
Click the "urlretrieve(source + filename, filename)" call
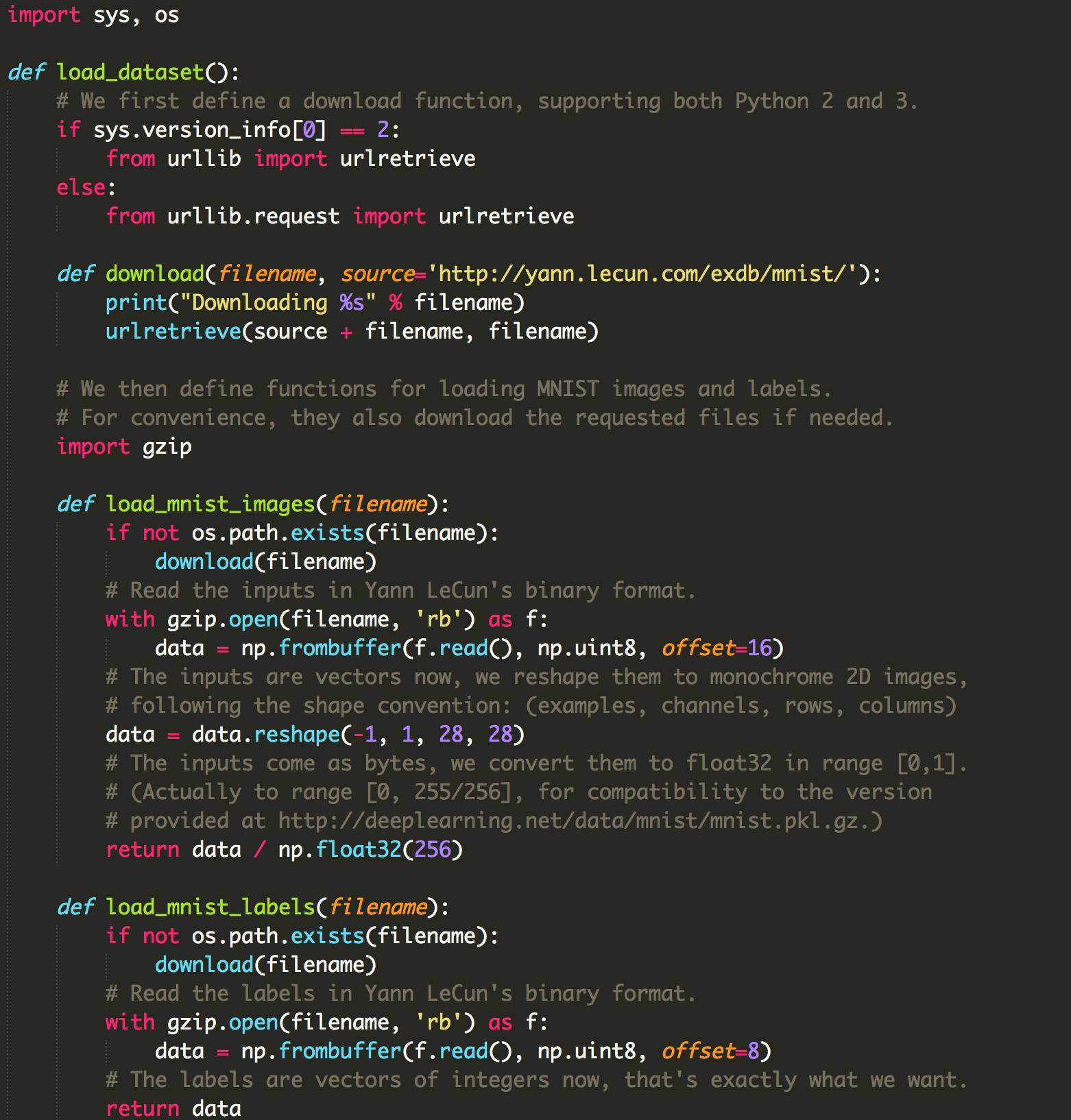(x=352, y=331)
